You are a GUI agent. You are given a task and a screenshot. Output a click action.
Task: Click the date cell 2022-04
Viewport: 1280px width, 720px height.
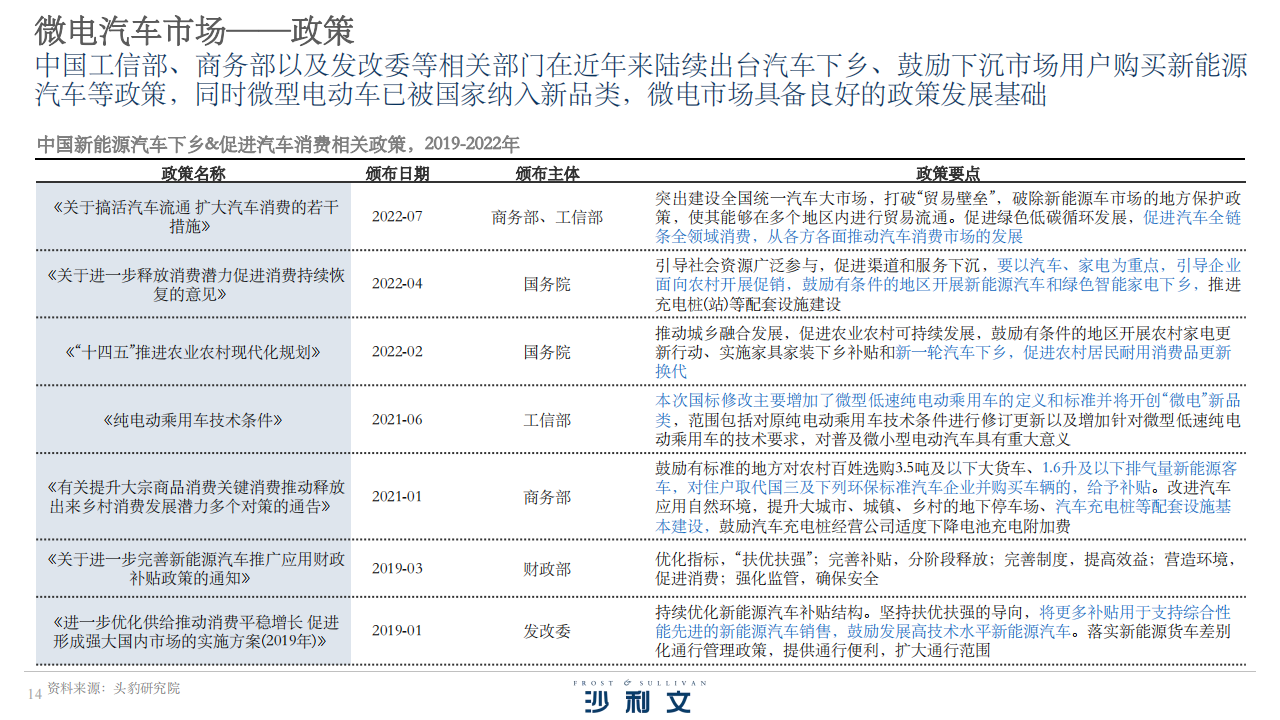[397, 284]
